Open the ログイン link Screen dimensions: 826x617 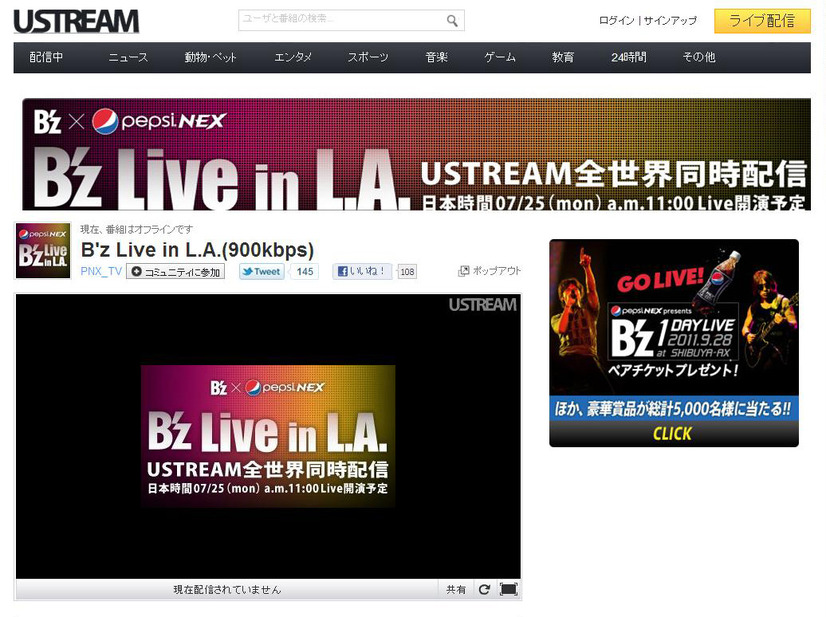(x=616, y=21)
